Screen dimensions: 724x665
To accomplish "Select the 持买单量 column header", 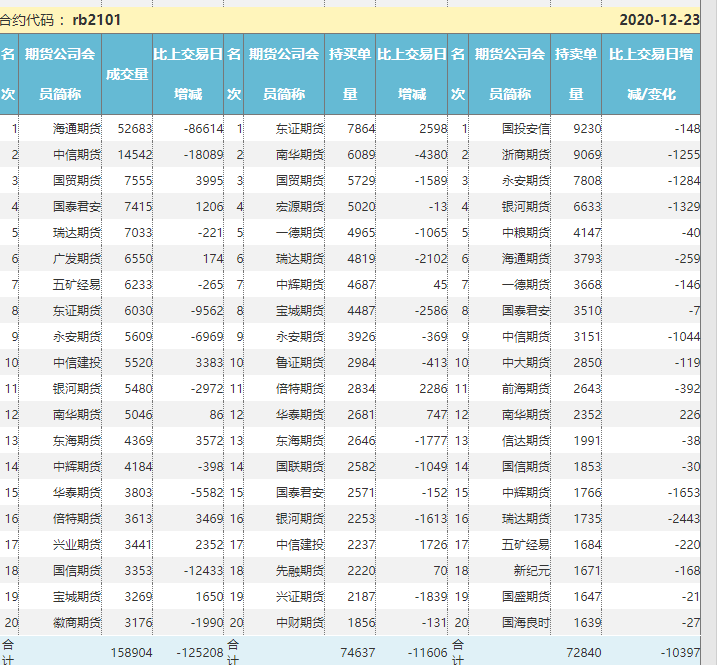I will point(350,74).
